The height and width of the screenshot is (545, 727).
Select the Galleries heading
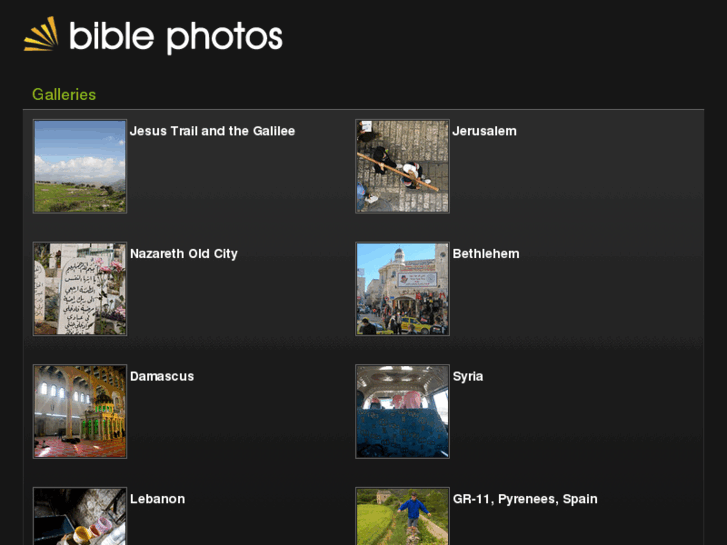(x=64, y=94)
